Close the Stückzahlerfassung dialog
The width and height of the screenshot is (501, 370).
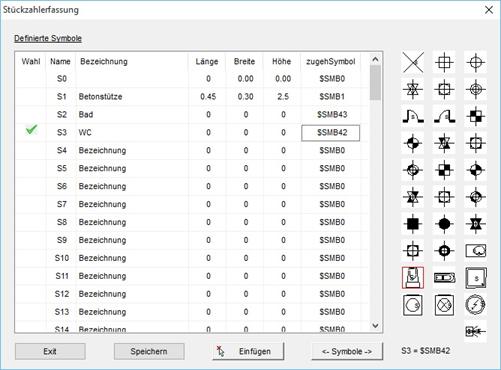(489, 10)
